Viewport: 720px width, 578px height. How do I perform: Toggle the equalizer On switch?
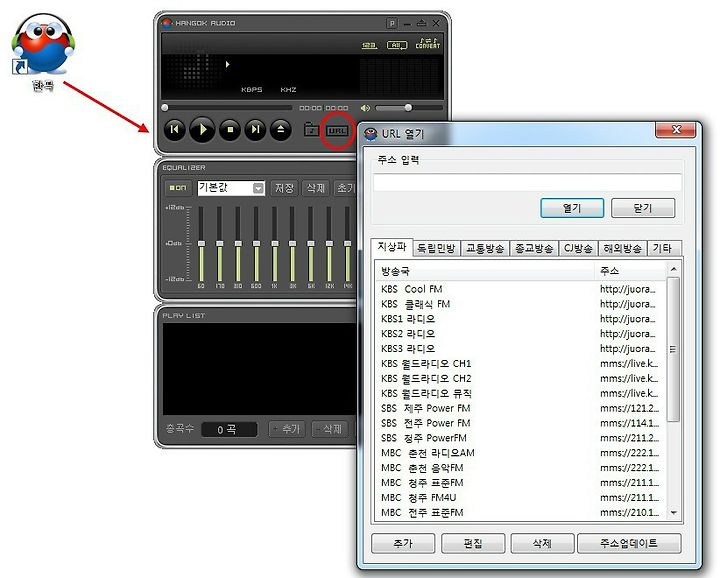click(x=178, y=188)
